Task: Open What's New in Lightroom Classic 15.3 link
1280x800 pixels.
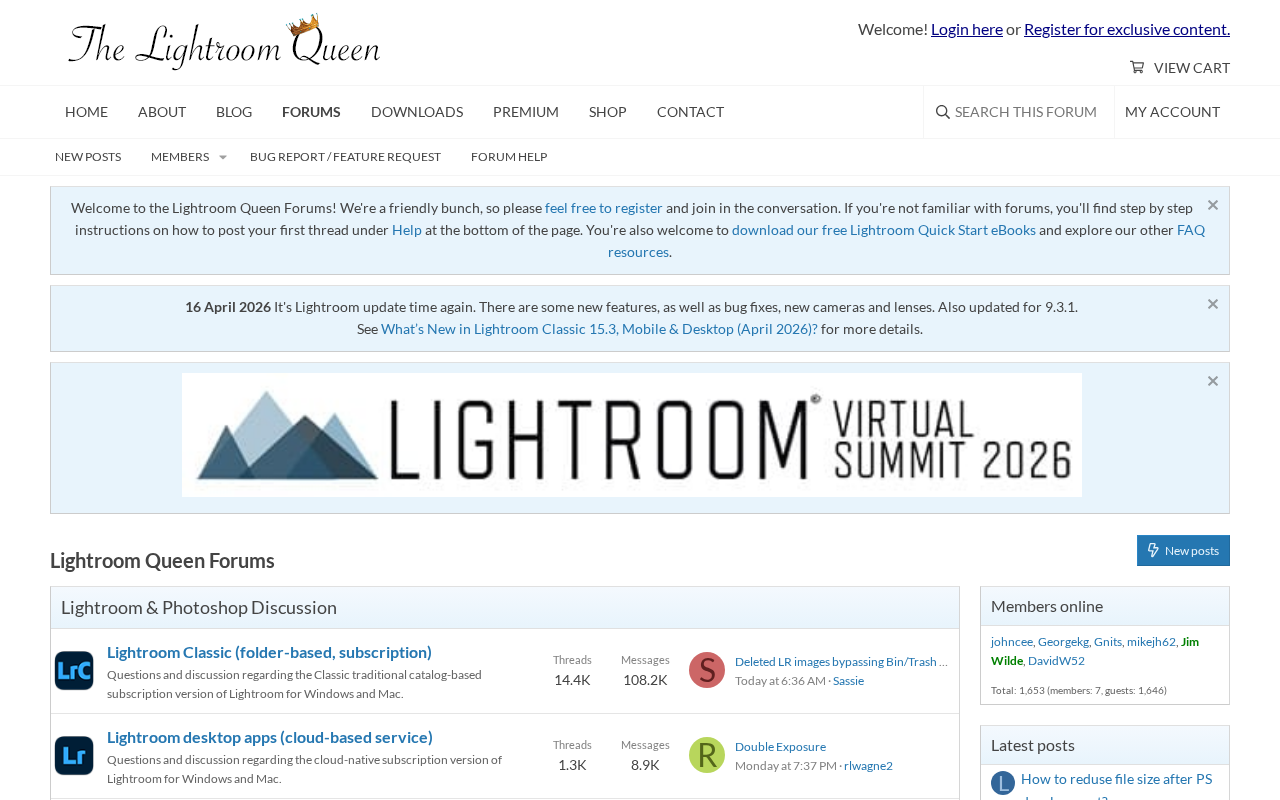Action: tap(599, 329)
